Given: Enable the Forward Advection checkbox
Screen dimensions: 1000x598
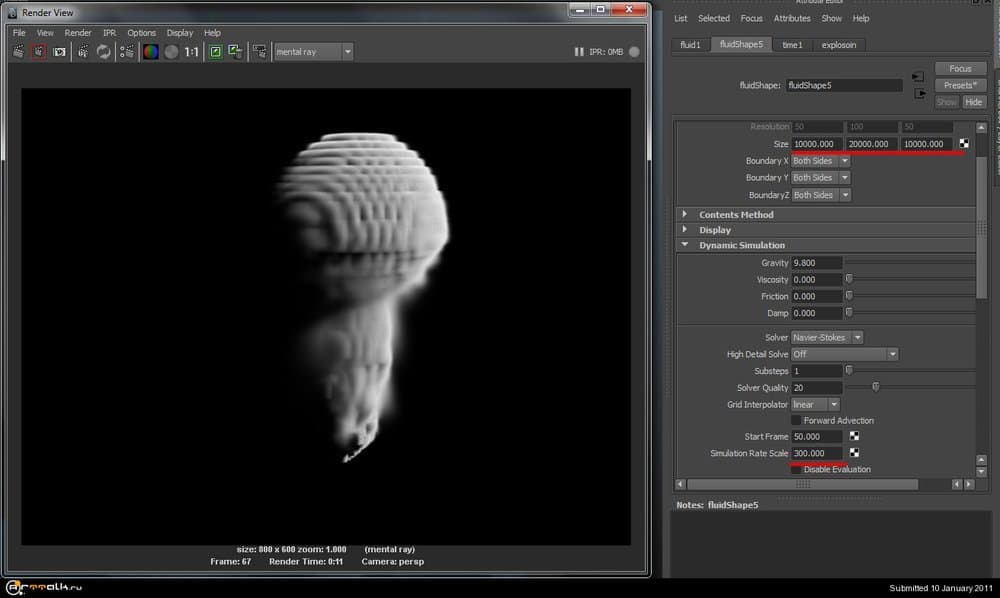Looking at the screenshot, I should click(796, 421).
